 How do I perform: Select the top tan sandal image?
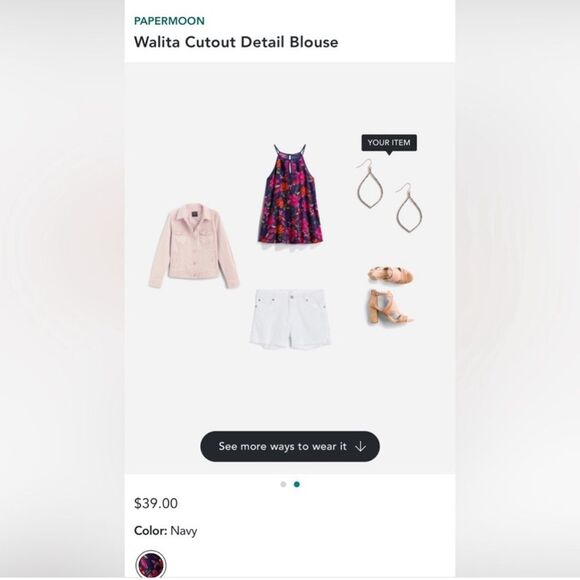click(x=391, y=275)
